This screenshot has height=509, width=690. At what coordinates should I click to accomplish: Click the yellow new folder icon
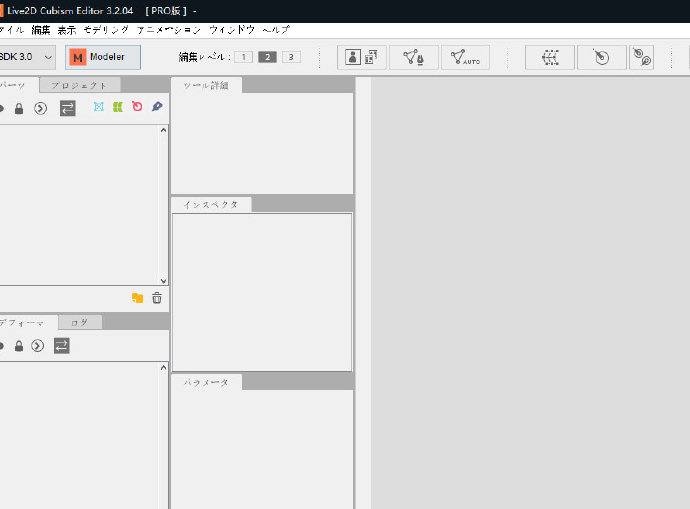[x=137, y=298]
